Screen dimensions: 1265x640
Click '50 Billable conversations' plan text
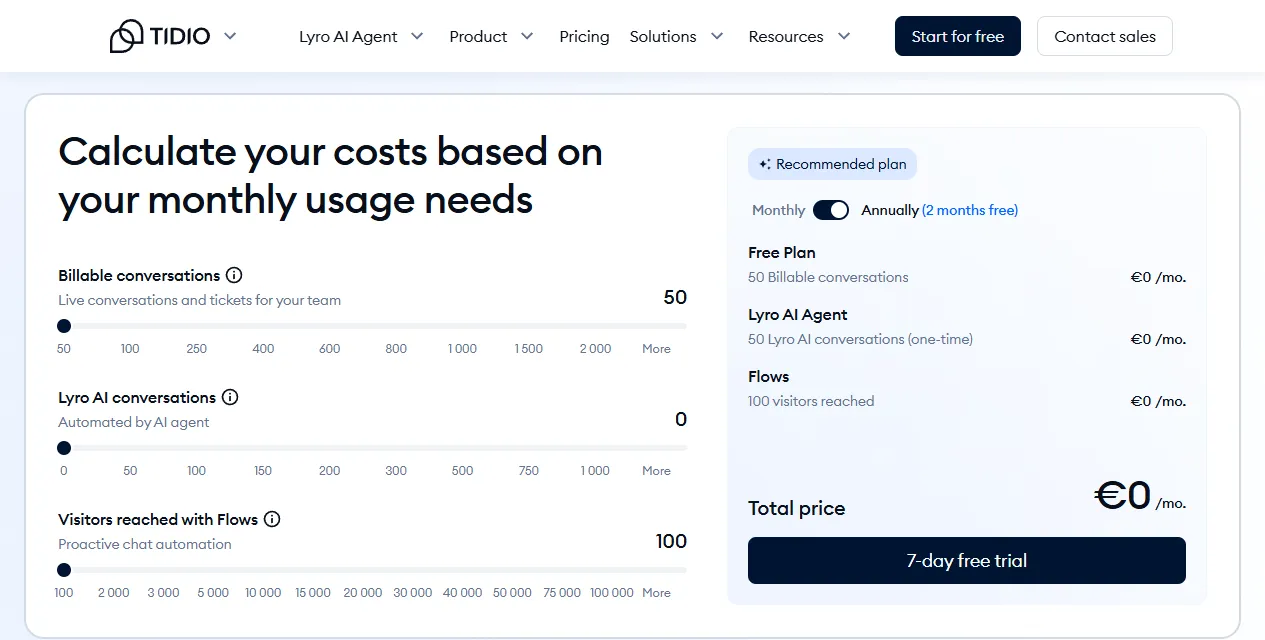click(x=828, y=277)
